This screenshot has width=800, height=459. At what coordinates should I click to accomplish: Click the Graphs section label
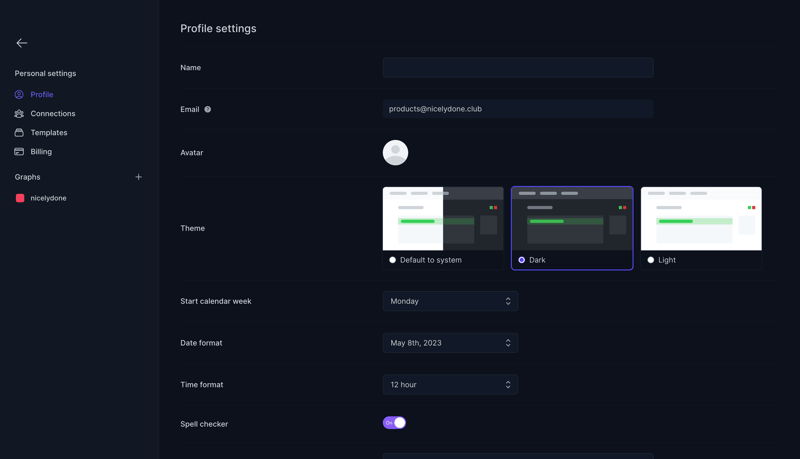click(28, 177)
